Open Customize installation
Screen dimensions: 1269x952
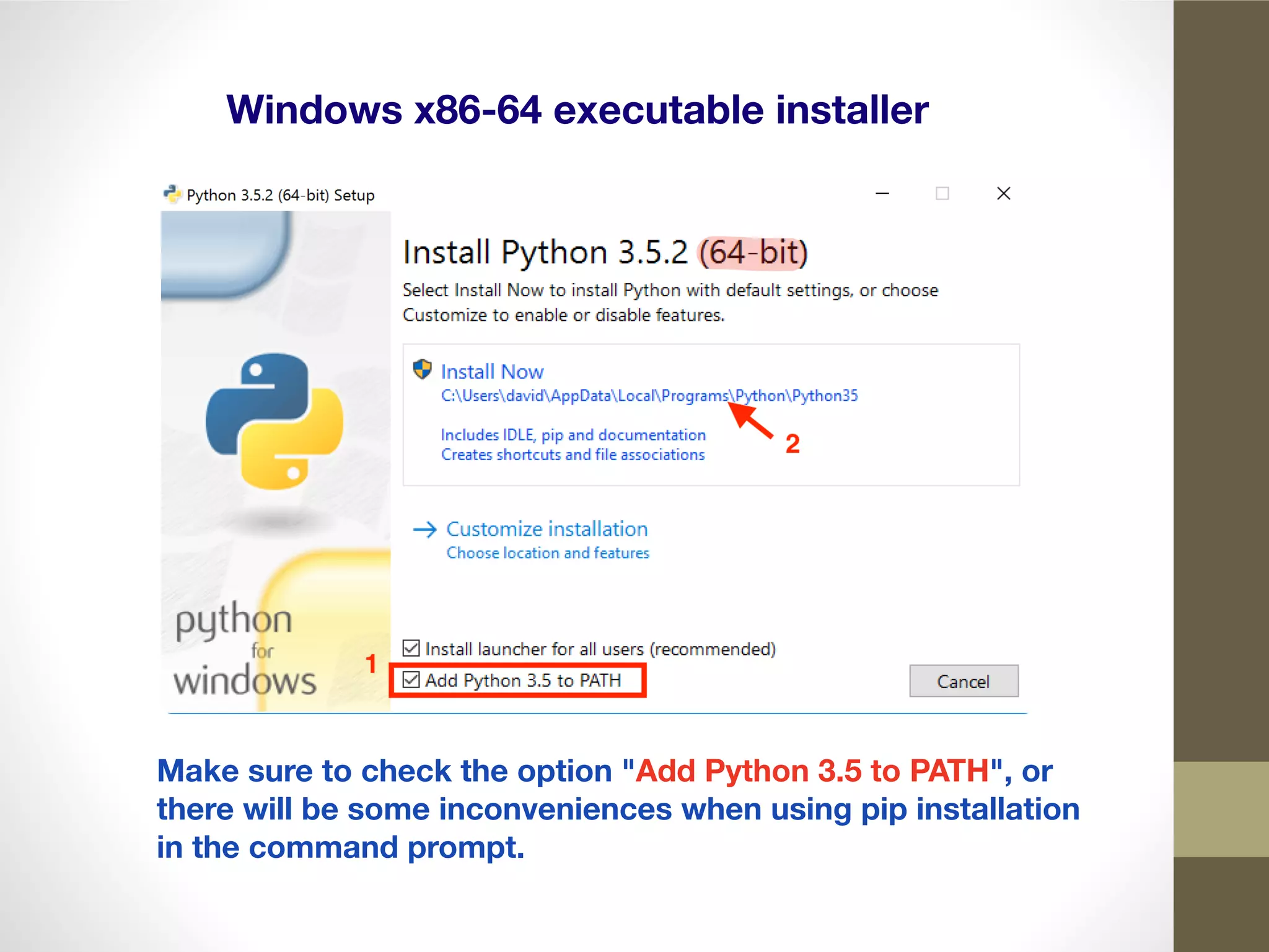pyautogui.click(x=547, y=530)
